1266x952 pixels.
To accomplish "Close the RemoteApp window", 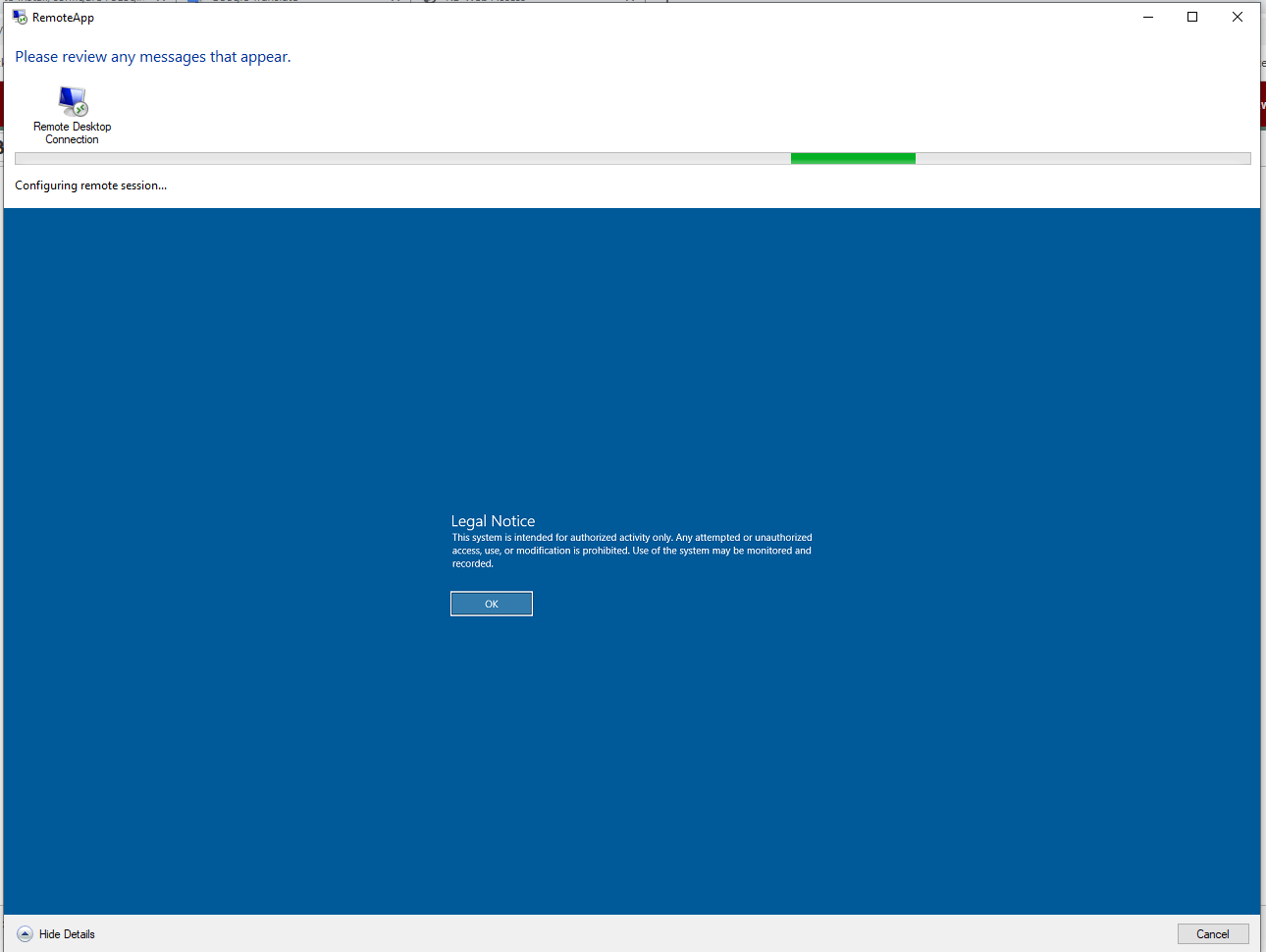I will [x=1237, y=17].
